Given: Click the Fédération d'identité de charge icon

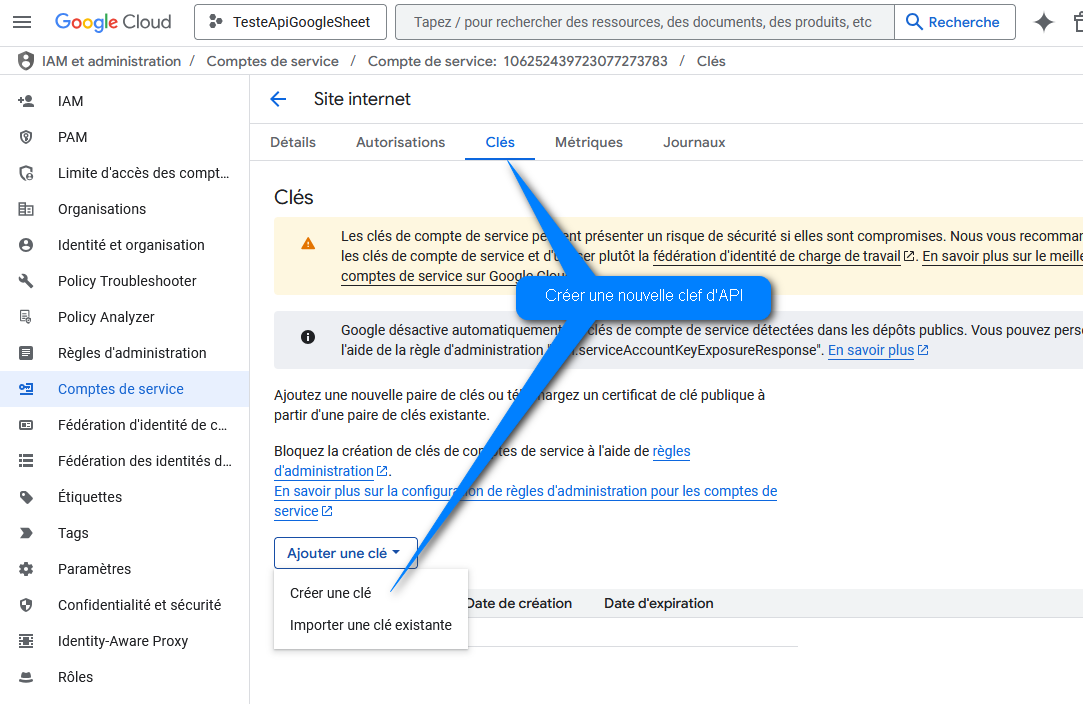Looking at the screenshot, I should coord(26,425).
